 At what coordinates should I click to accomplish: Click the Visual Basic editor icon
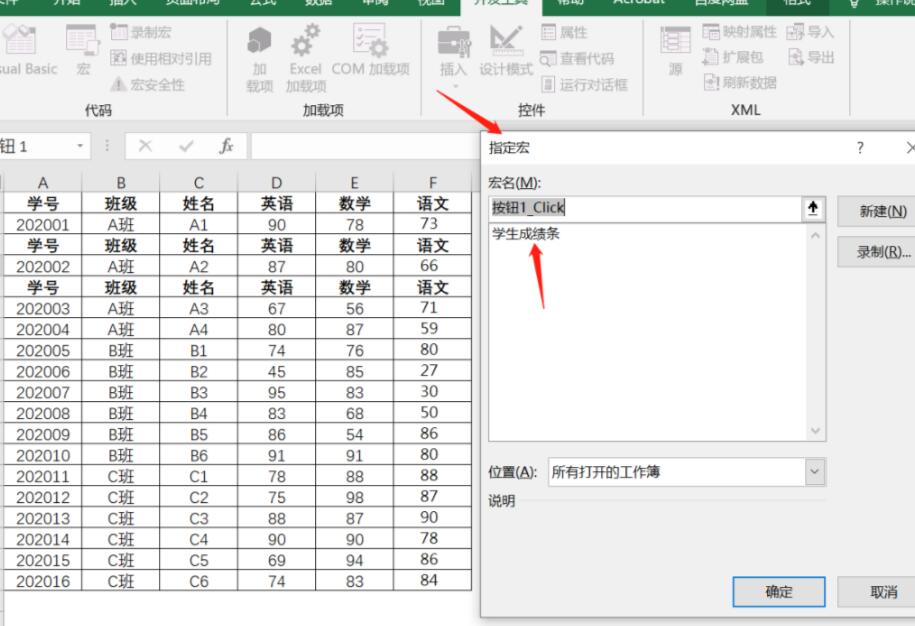(x=20, y=42)
